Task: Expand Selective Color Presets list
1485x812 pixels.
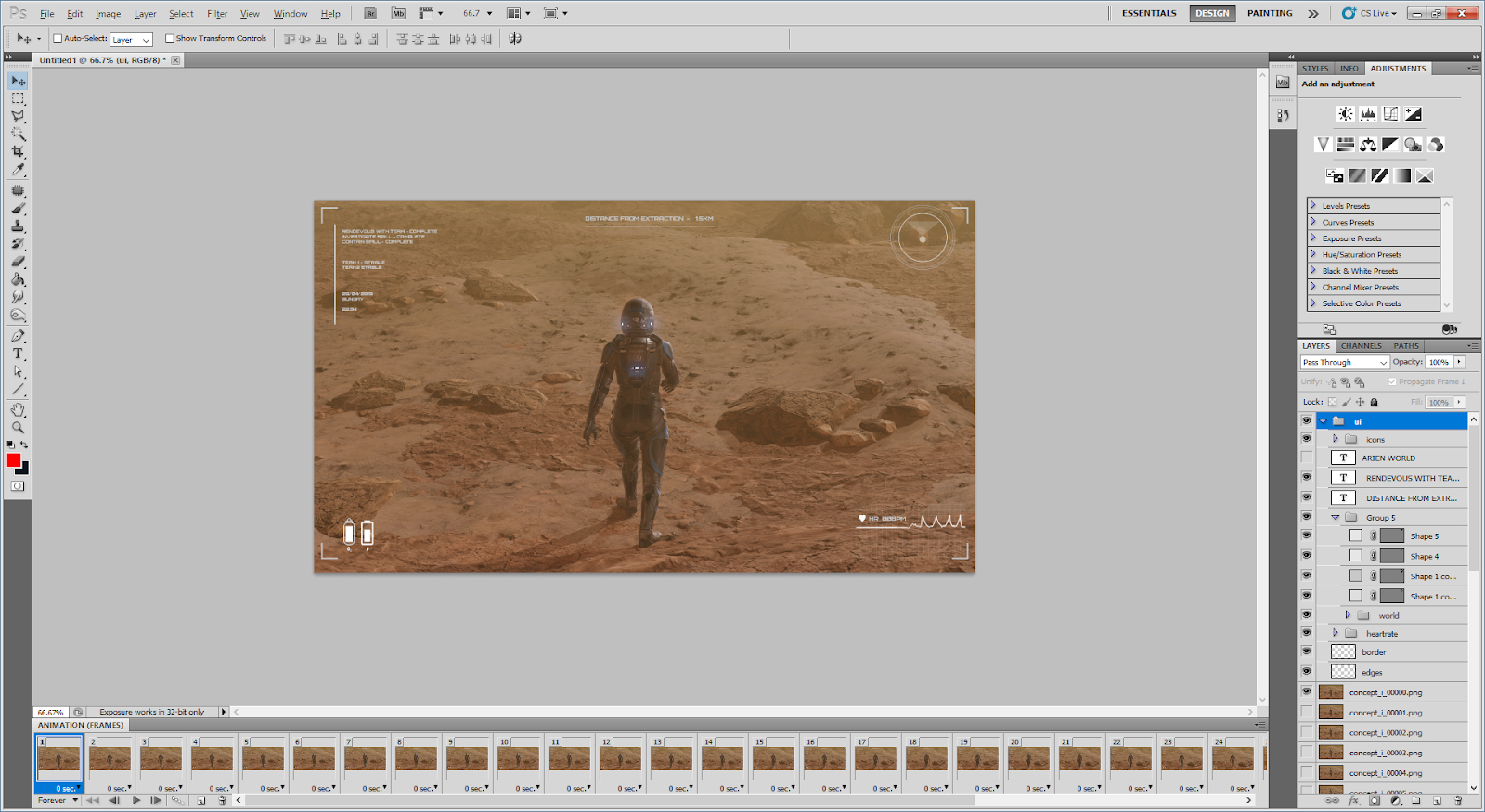Action: (1313, 303)
